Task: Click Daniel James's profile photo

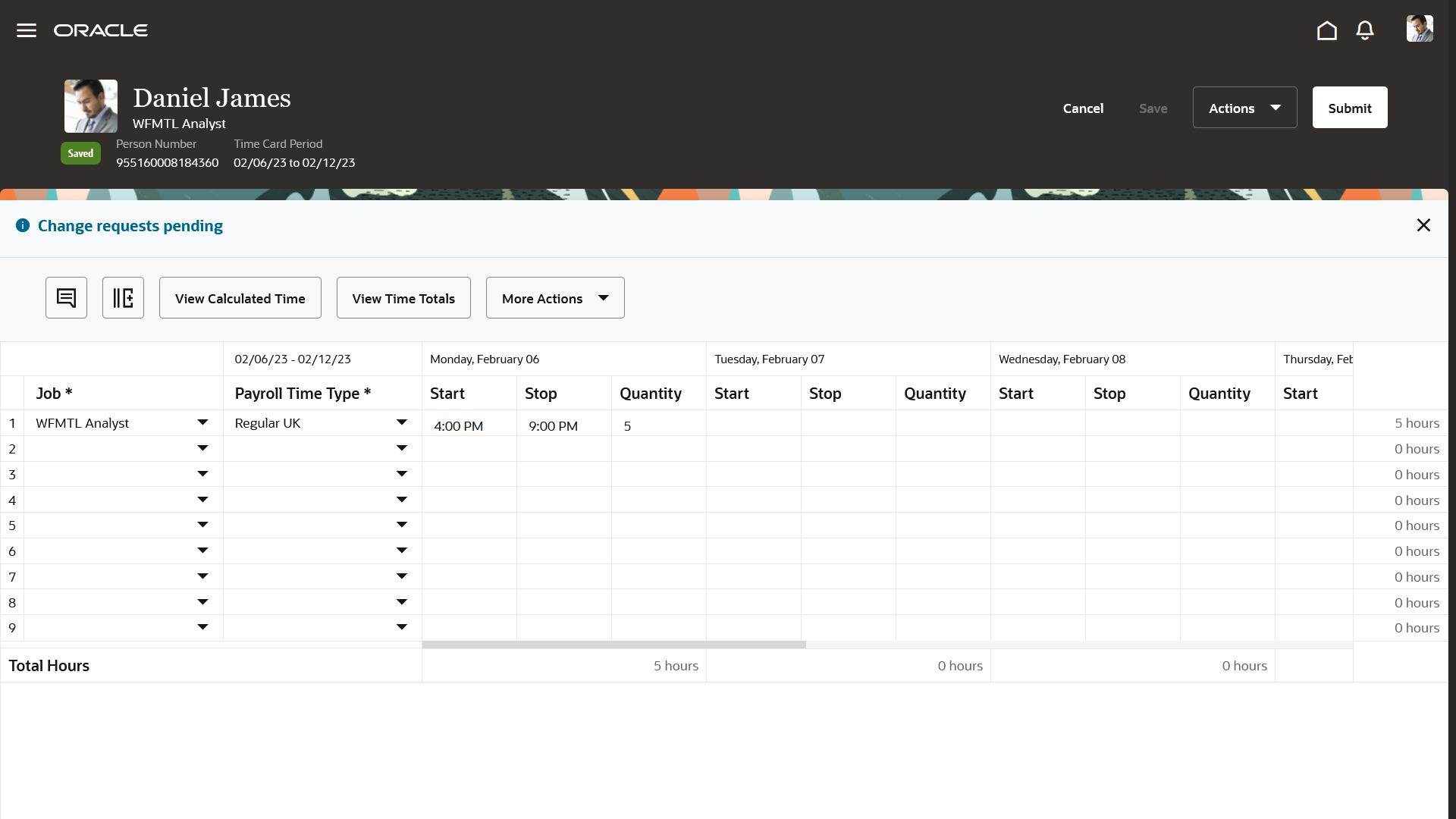Action: tap(90, 105)
